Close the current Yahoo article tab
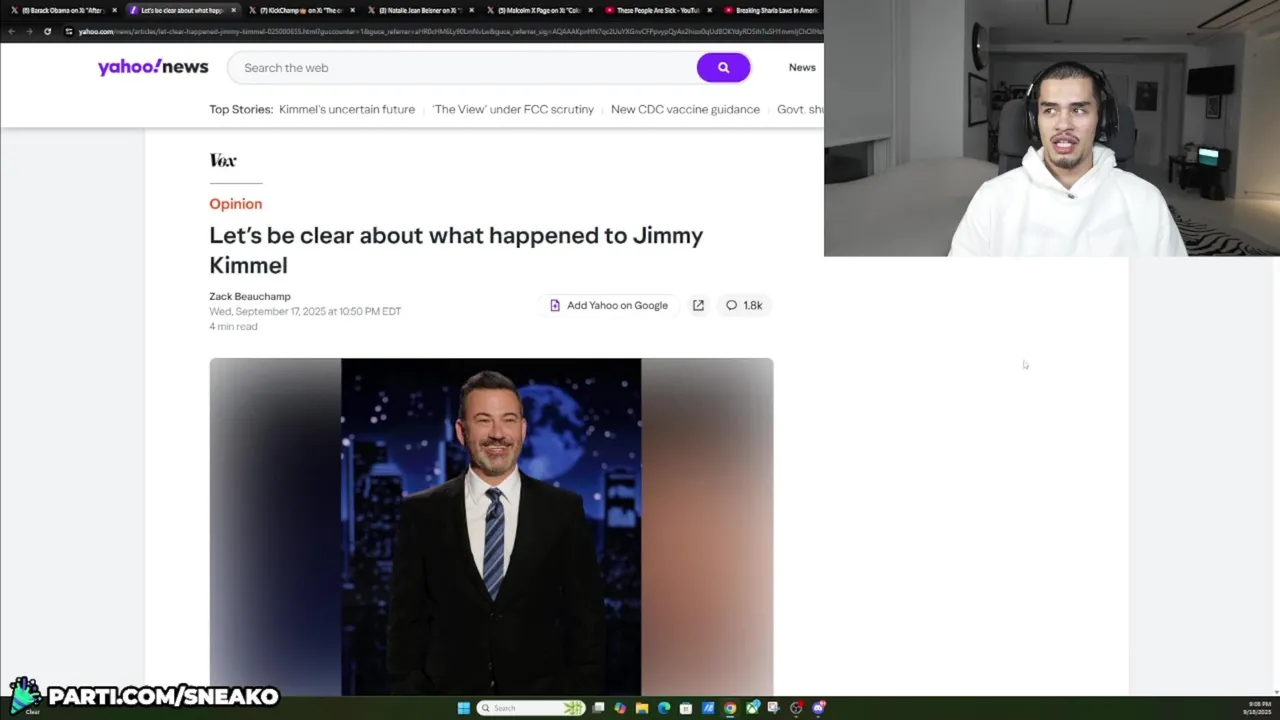 click(x=233, y=10)
